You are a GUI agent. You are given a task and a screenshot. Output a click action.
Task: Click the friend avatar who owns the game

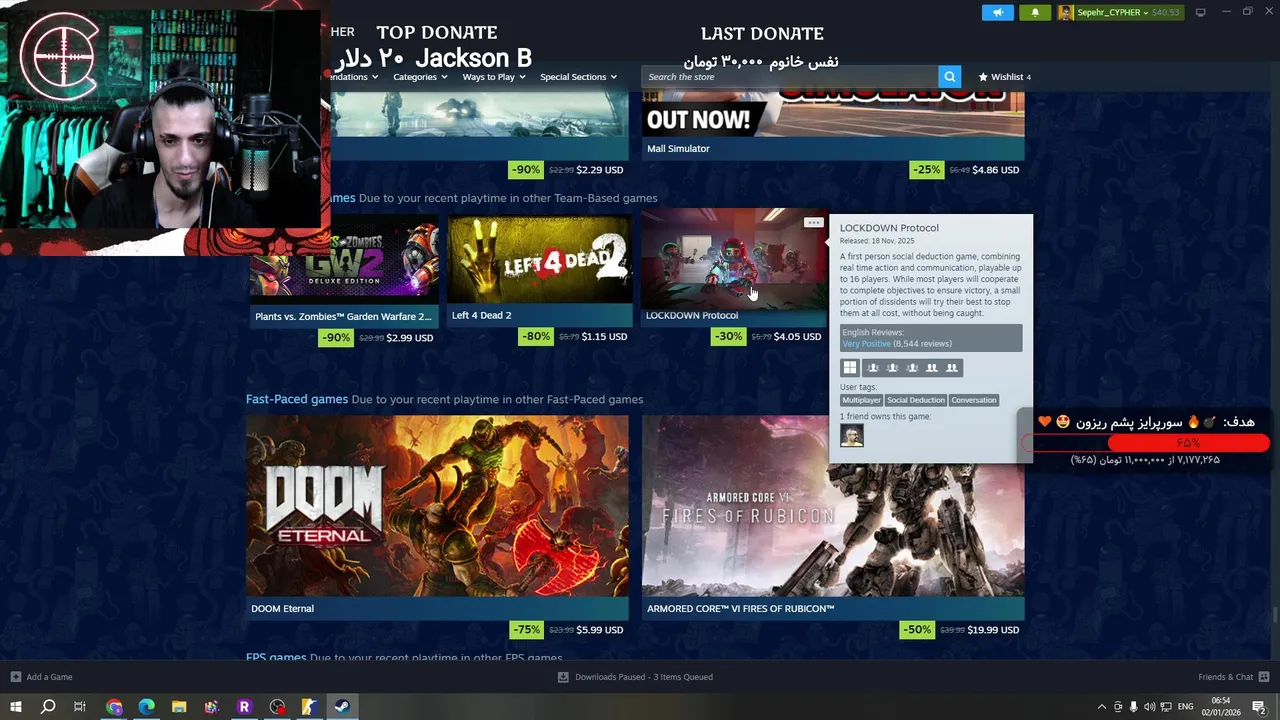852,435
